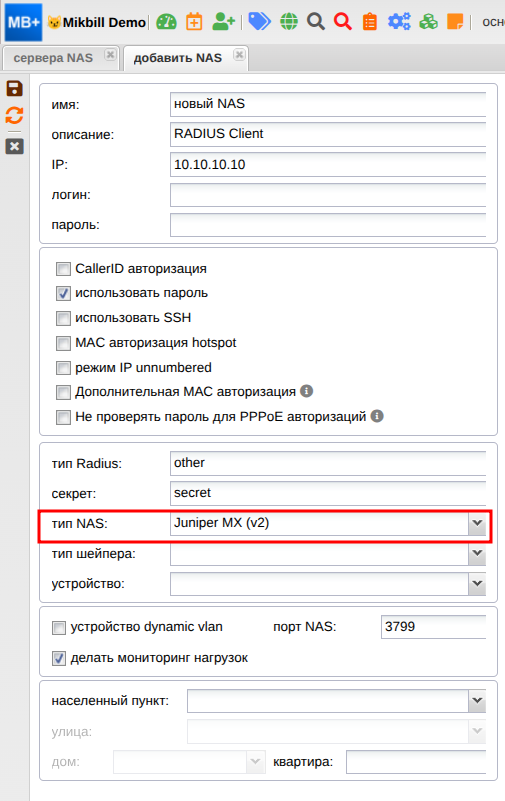Viewport: 505px width, 801px height.
Task: Click the red magnifier search icon
Action: 343,22
